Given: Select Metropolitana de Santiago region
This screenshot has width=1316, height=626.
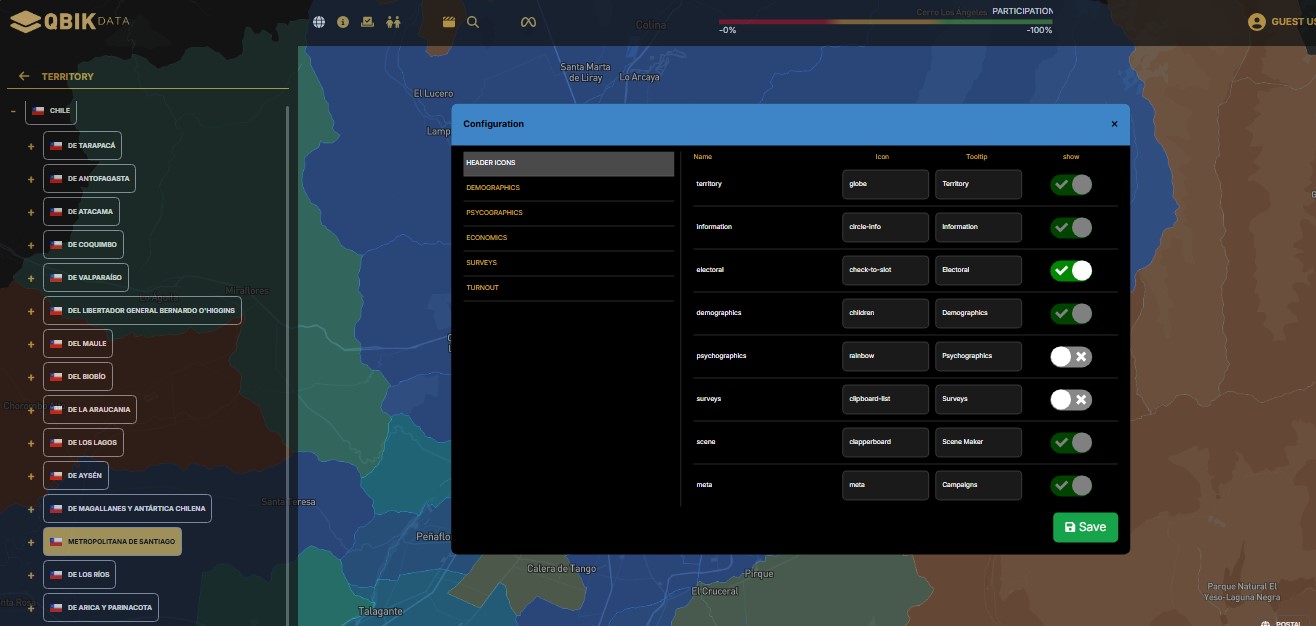Looking at the screenshot, I should click(112, 541).
